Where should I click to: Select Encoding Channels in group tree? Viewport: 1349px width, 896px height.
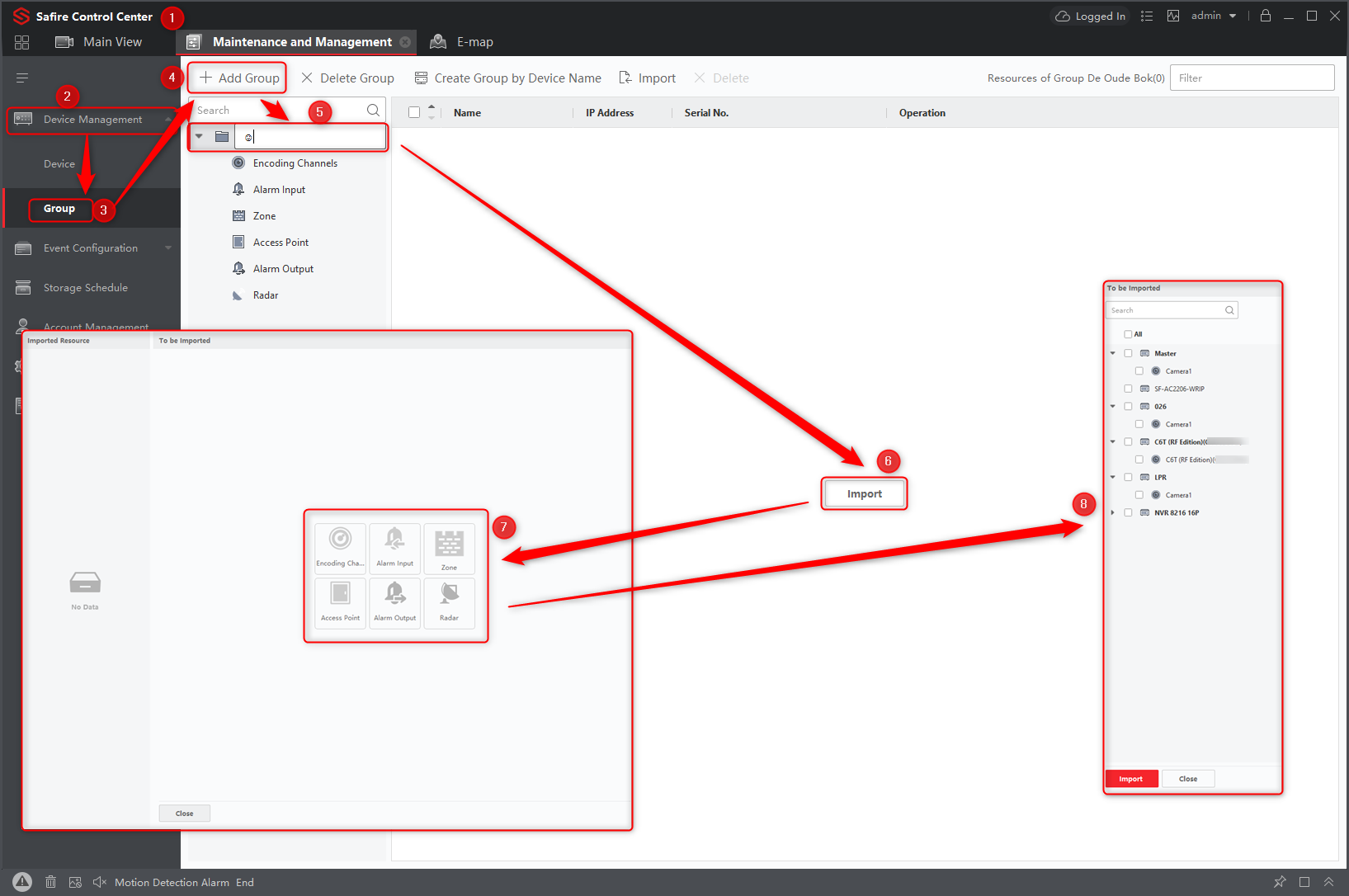click(286, 163)
